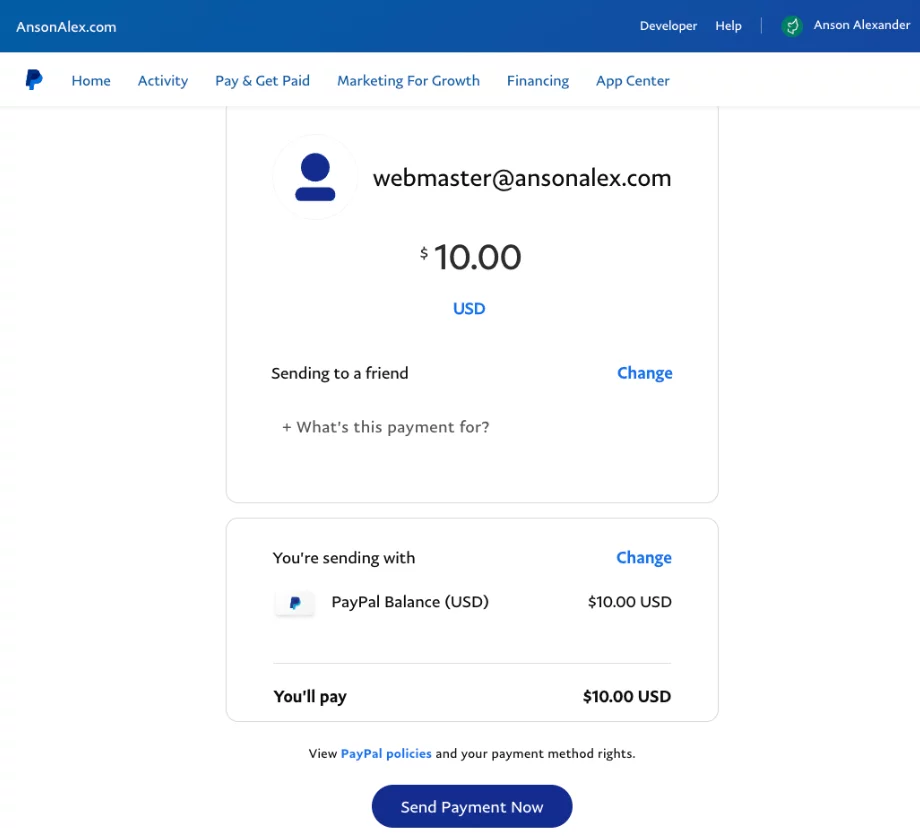Select the PayPal Balance card icon
920x836 pixels.
pos(294,601)
